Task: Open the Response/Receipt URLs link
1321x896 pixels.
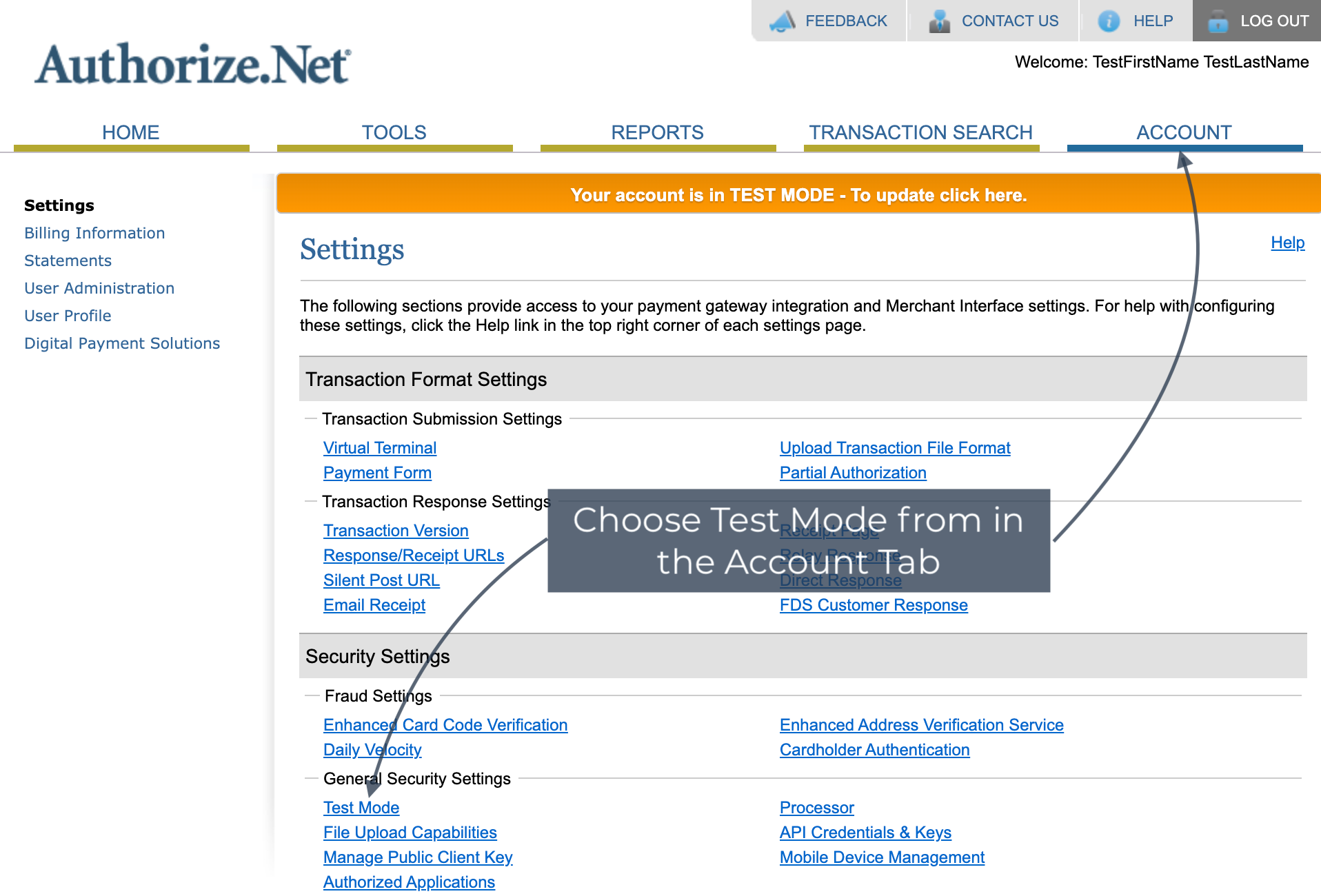Action: pyautogui.click(x=414, y=556)
